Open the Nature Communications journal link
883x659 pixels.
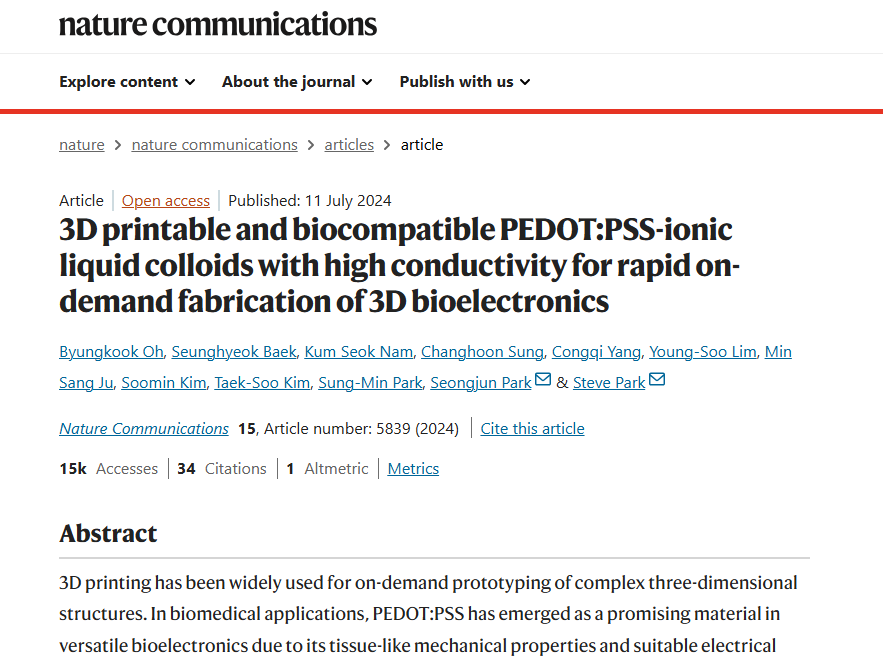(x=144, y=429)
